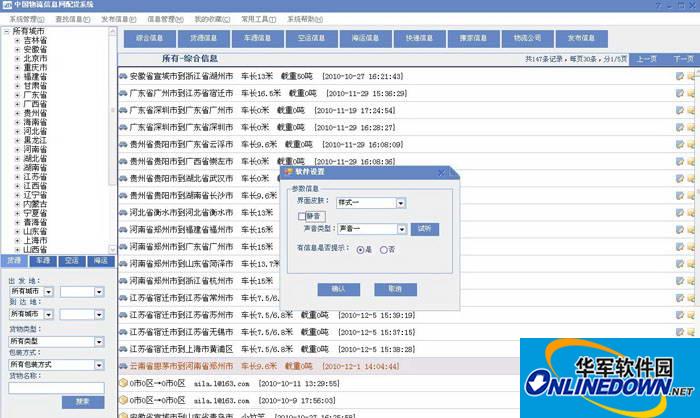Switch to the 车源信息 tab
The width and height of the screenshot is (700, 418).
[258, 38]
